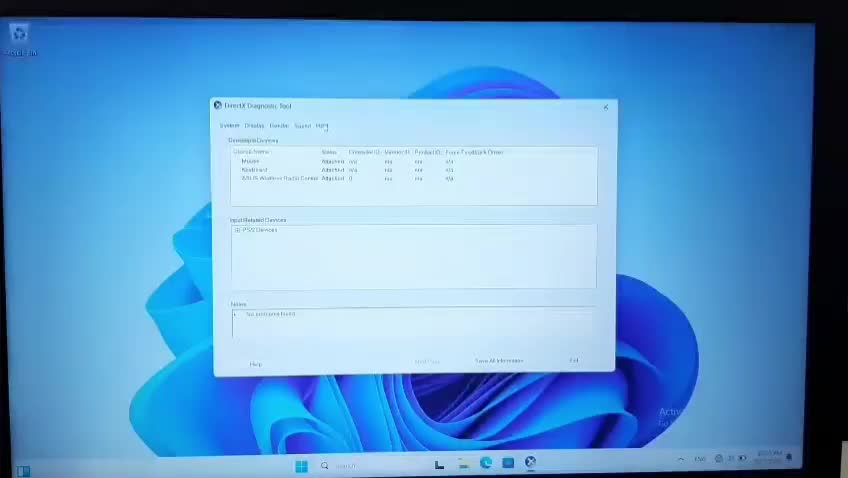Click the Vendor ID column header
848x478 pixels.
point(397,152)
